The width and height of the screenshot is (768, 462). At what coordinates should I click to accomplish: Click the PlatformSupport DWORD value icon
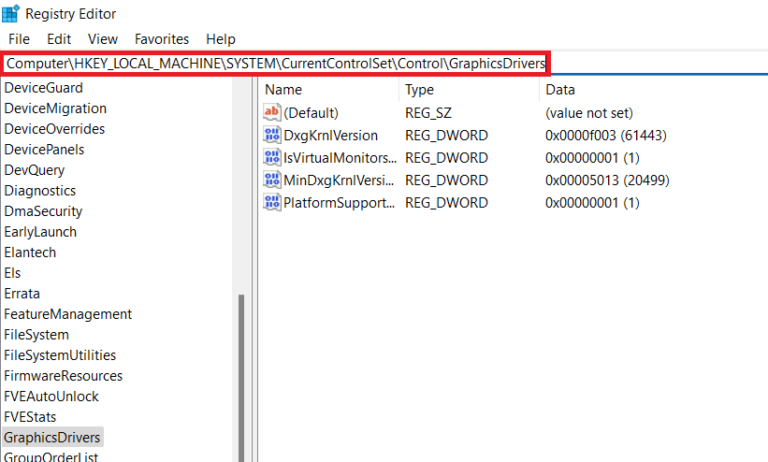272,202
